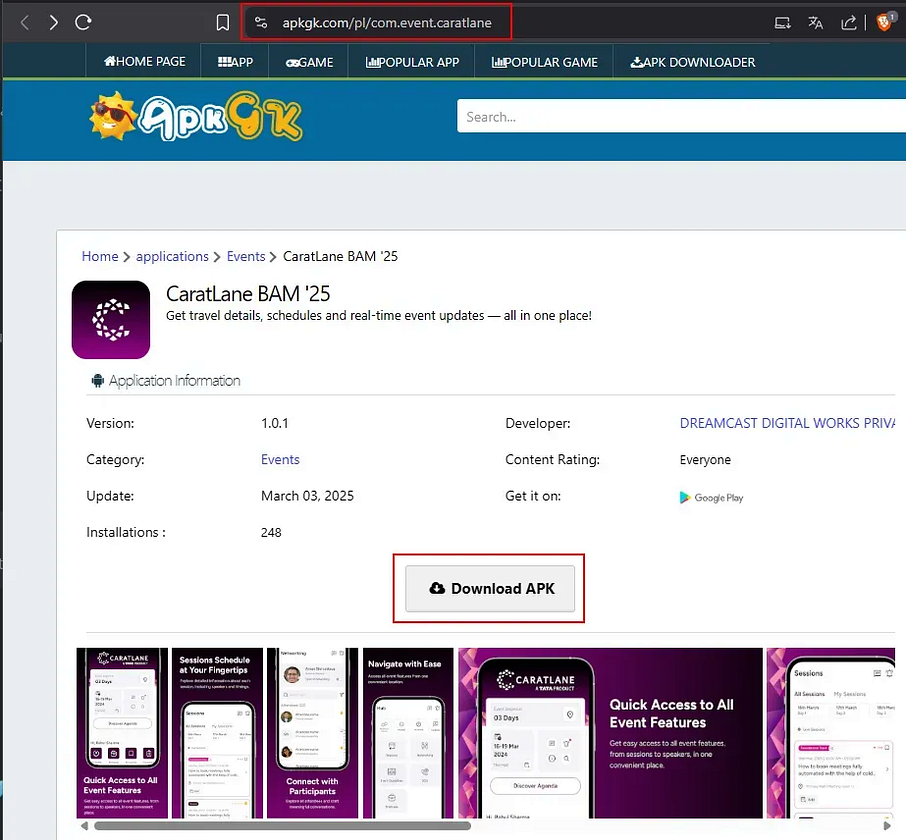Open APP section in navigation bar
The width and height of the screenshot is (906, 840).
coord(235,62)
